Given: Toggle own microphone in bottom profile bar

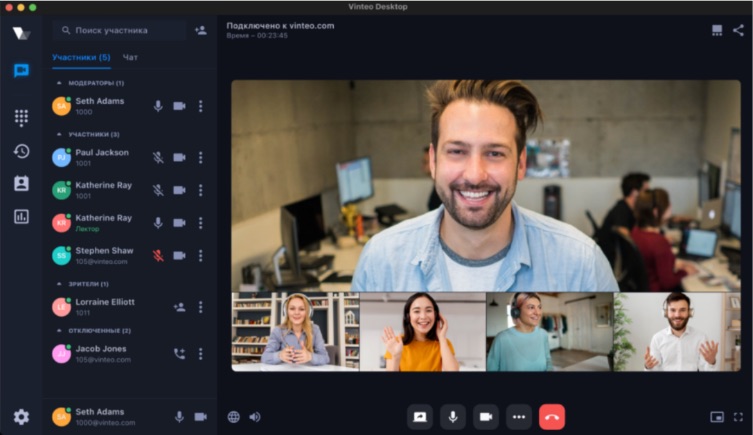Looking at the screenshot, I should [x=179, y=417].
